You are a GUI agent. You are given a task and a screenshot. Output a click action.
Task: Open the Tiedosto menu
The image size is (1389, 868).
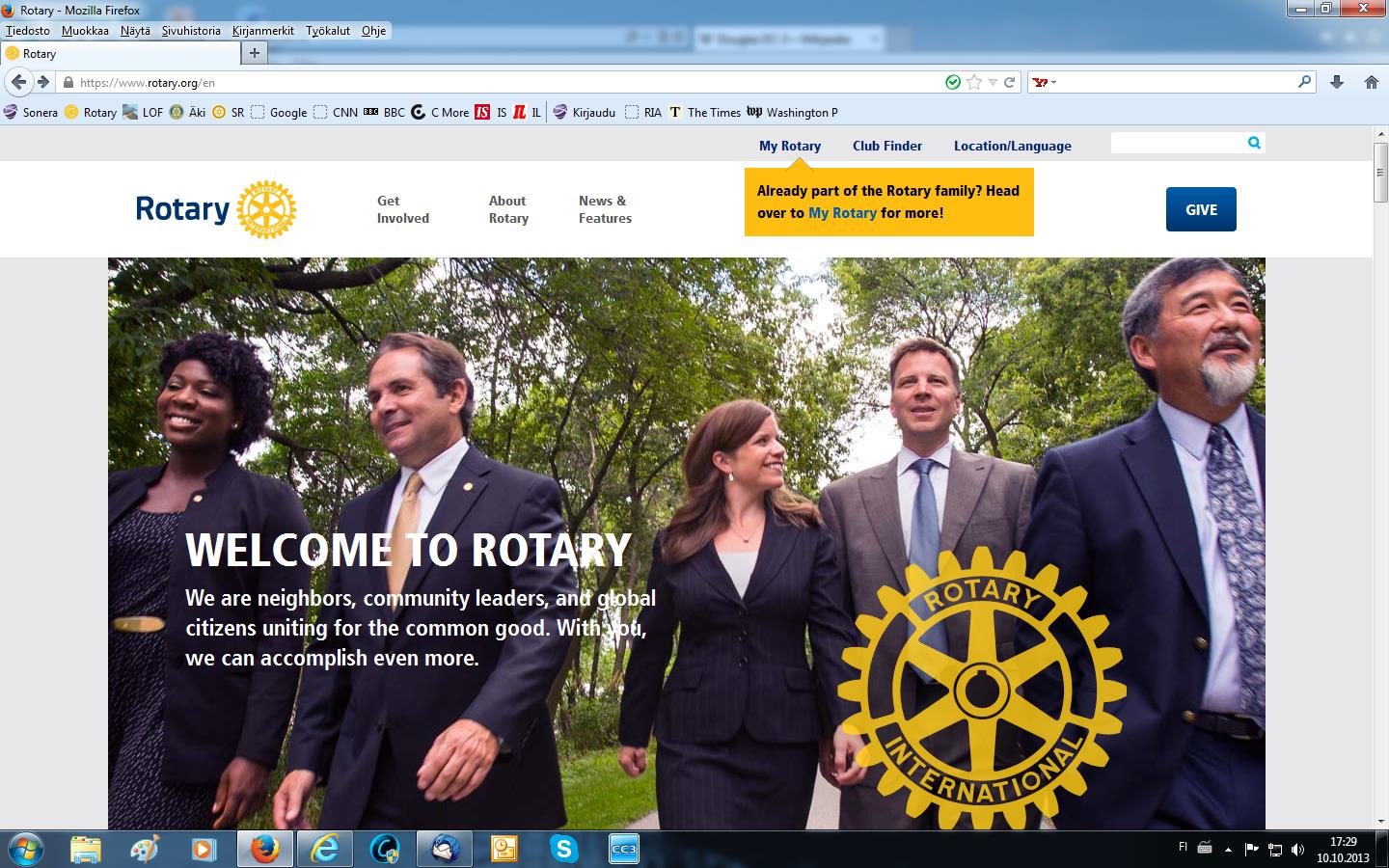coord(28,30)
